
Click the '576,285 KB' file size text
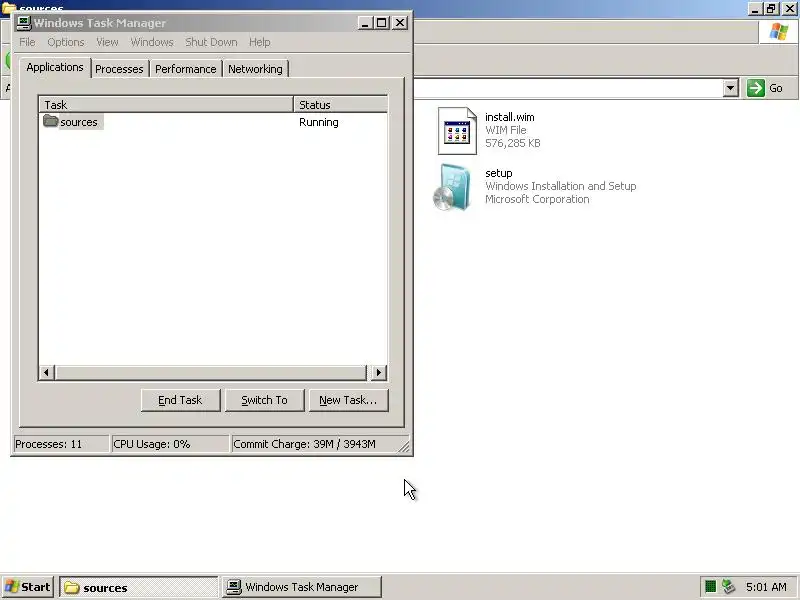pos(513,143)
